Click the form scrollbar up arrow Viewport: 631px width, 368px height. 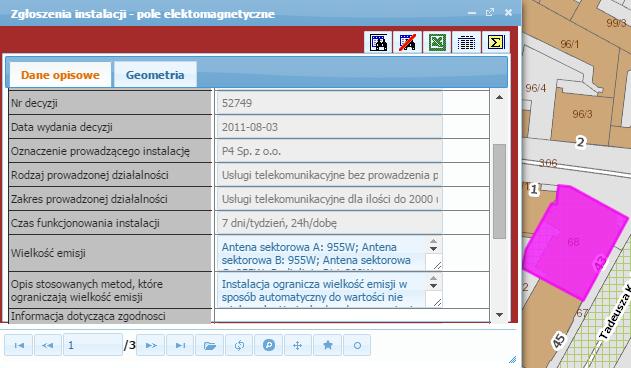pyautogui.click(x=499, y=97)
